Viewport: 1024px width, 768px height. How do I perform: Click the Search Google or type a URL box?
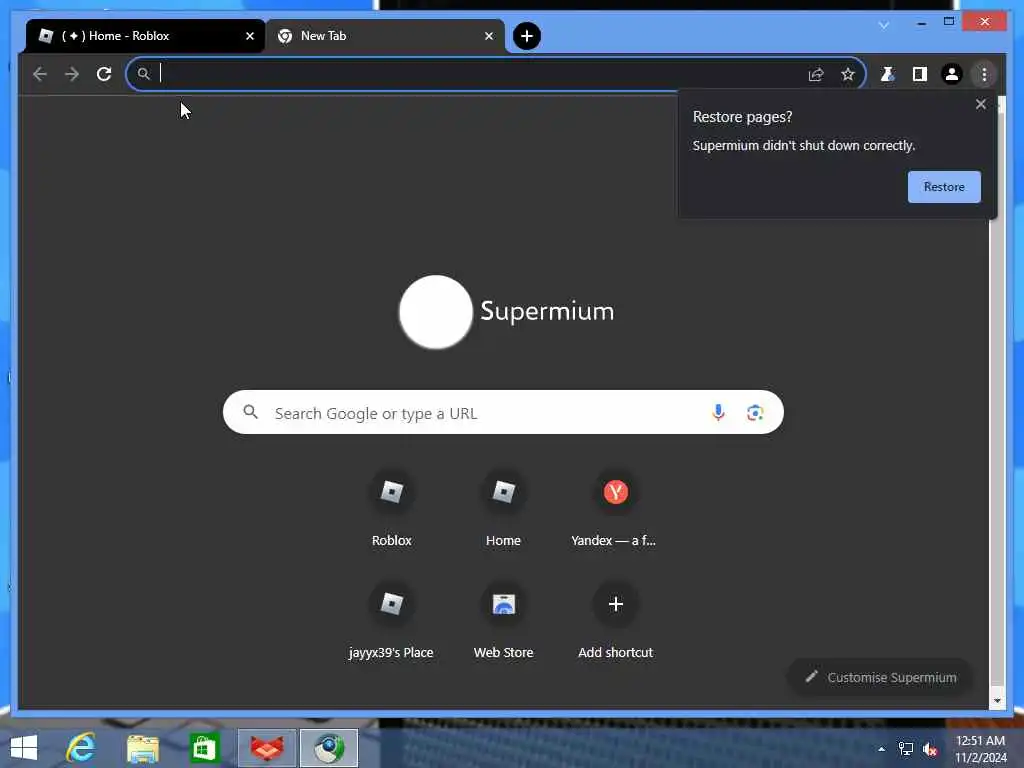pyautogui.click(x=503, y=412)
